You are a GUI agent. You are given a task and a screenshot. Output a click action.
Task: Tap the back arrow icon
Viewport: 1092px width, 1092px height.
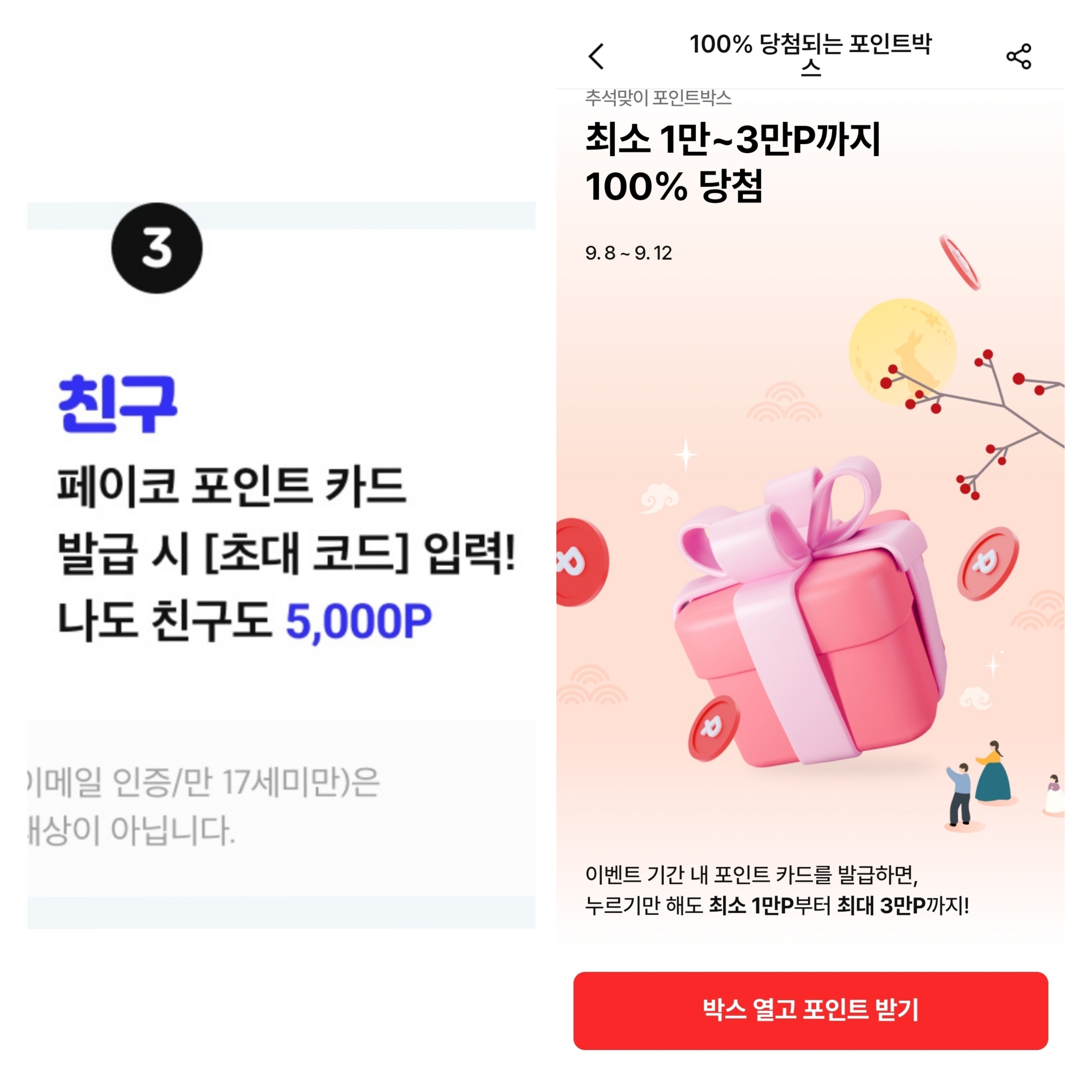coord(596,57)
